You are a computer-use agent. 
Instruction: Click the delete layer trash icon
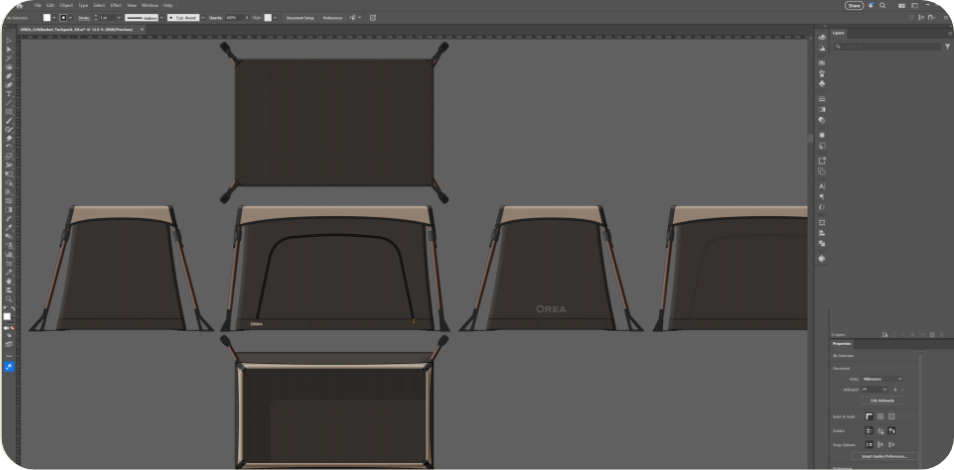click(x=942, y=334)
